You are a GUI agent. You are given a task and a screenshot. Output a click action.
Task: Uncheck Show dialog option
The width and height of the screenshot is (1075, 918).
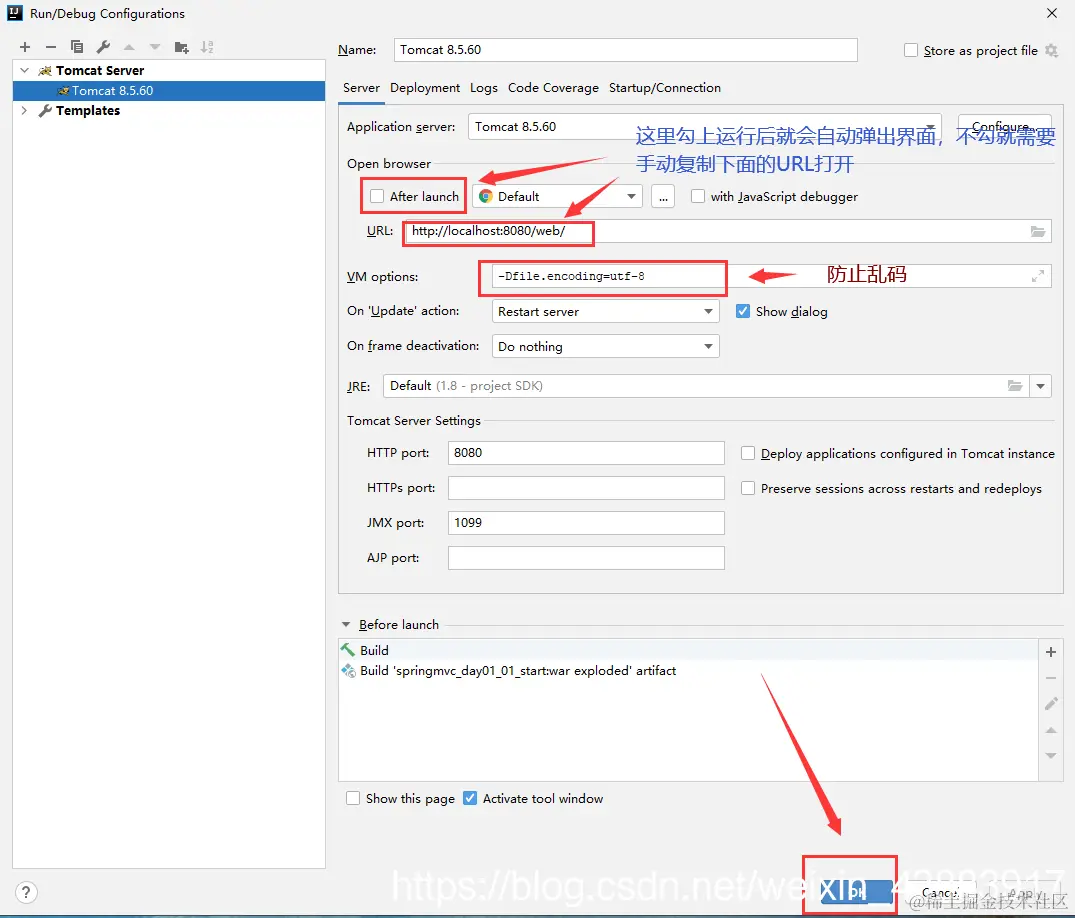pyautogui.click(x=742, y=311)
